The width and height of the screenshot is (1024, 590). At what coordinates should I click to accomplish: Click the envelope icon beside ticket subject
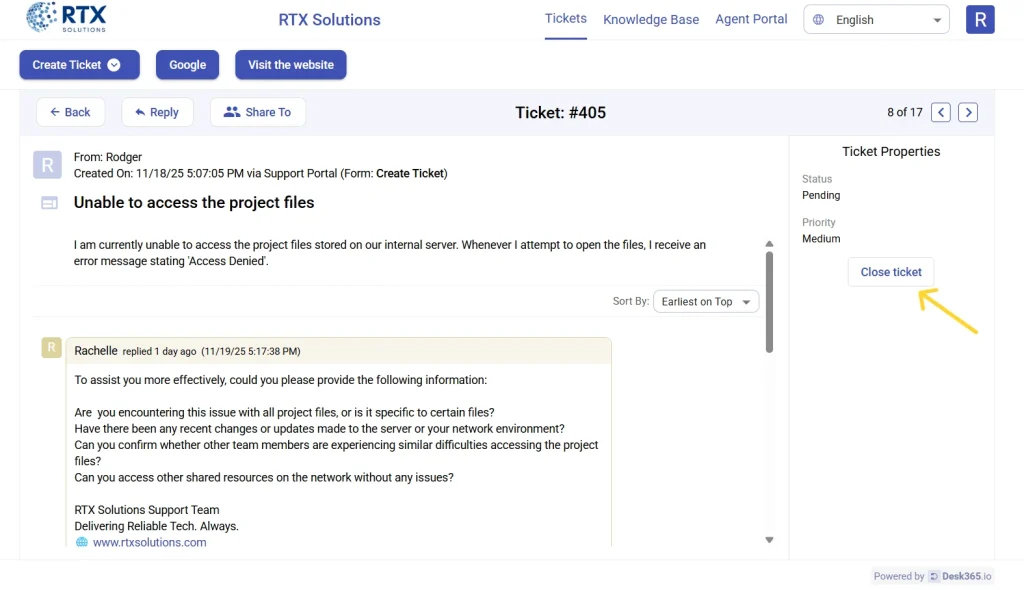point(47,202)
